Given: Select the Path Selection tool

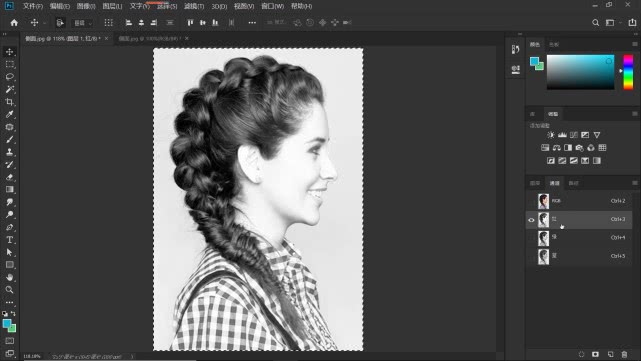Looking at the screenshot, I should coord(9,252).
